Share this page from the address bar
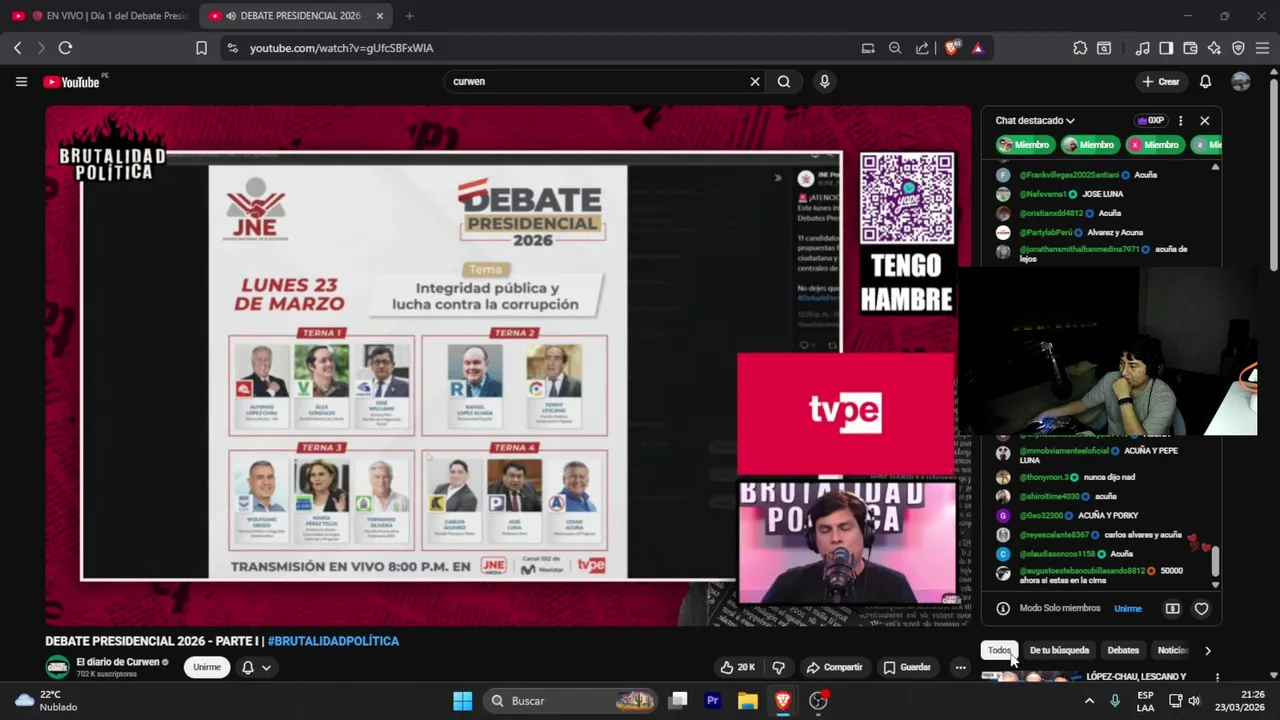Image resolution: width=1280 pixels, height=720 pixels. point(922,48)
